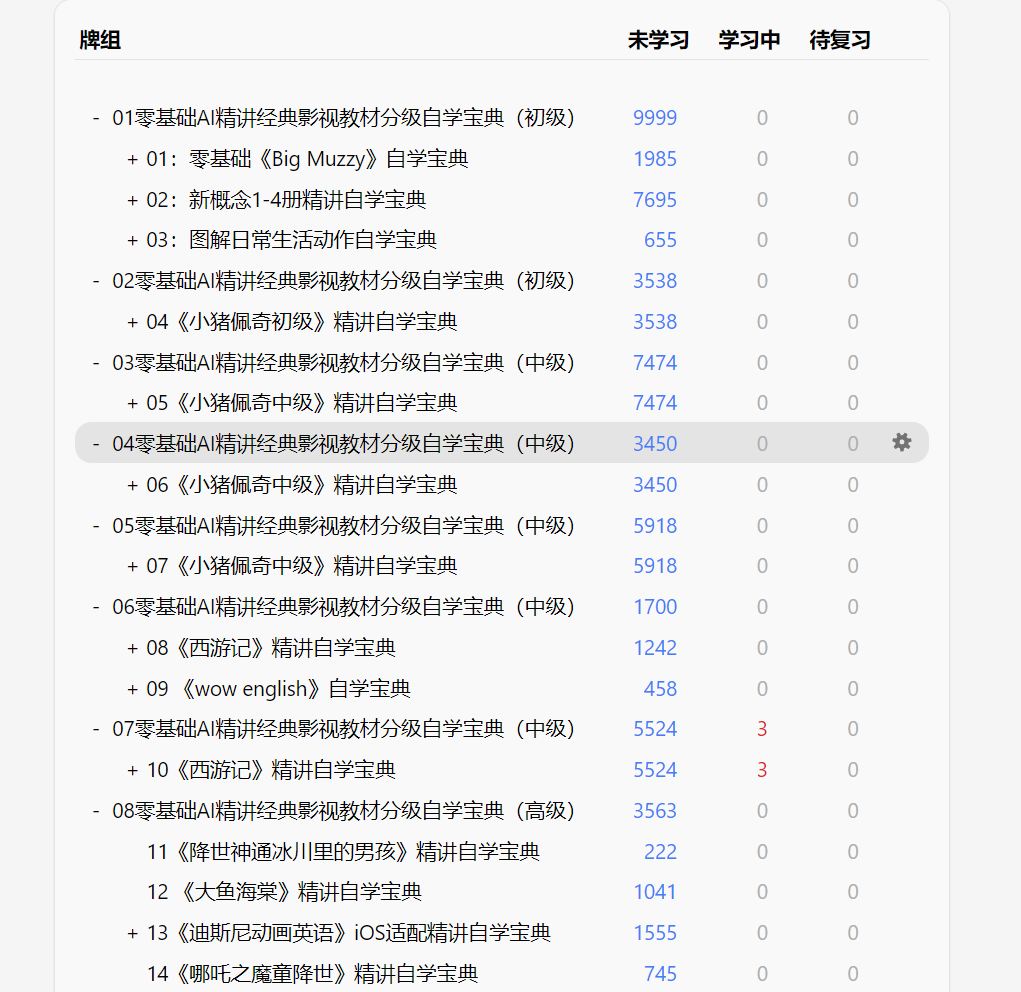
Task: Collapse deck 05零基础AI精讲 (中级)
Action: [96, 526]
